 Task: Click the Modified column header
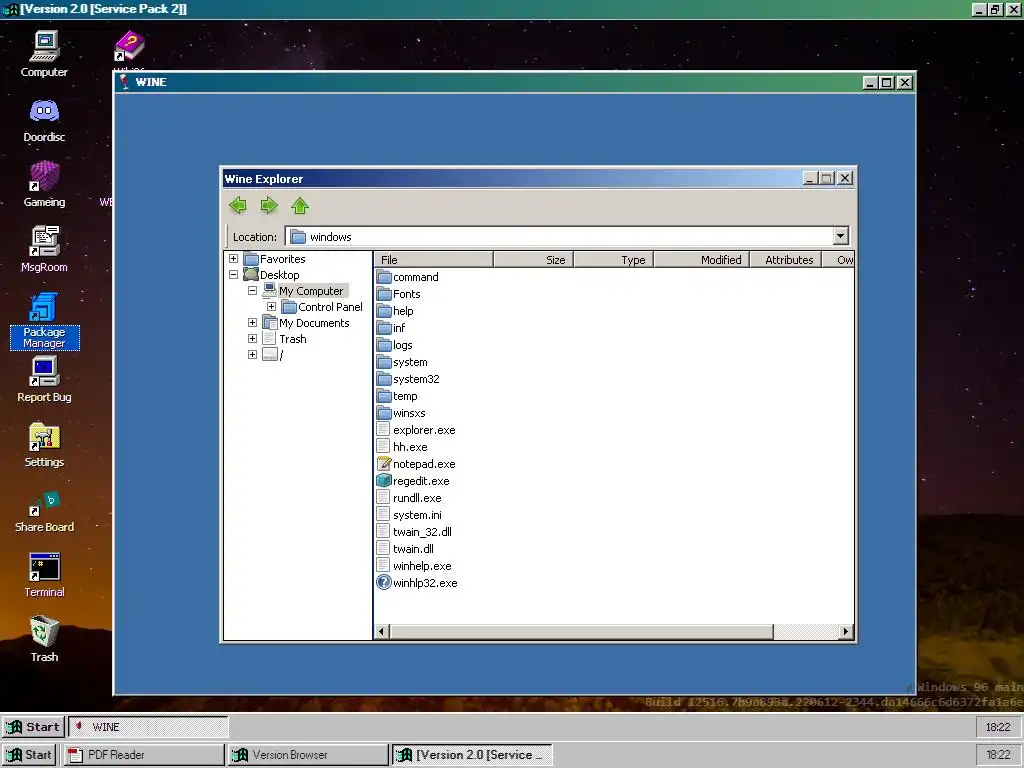point(701,259)
